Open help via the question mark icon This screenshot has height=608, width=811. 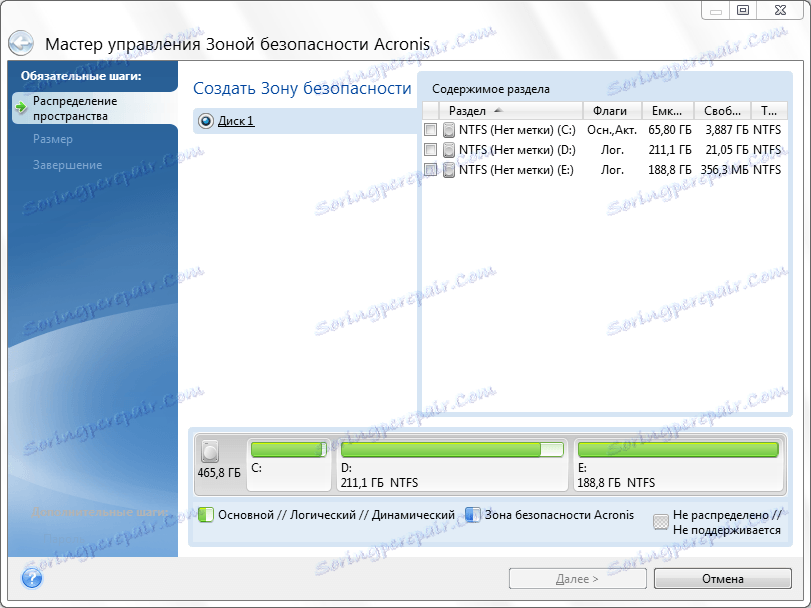(x=32, y=577)
